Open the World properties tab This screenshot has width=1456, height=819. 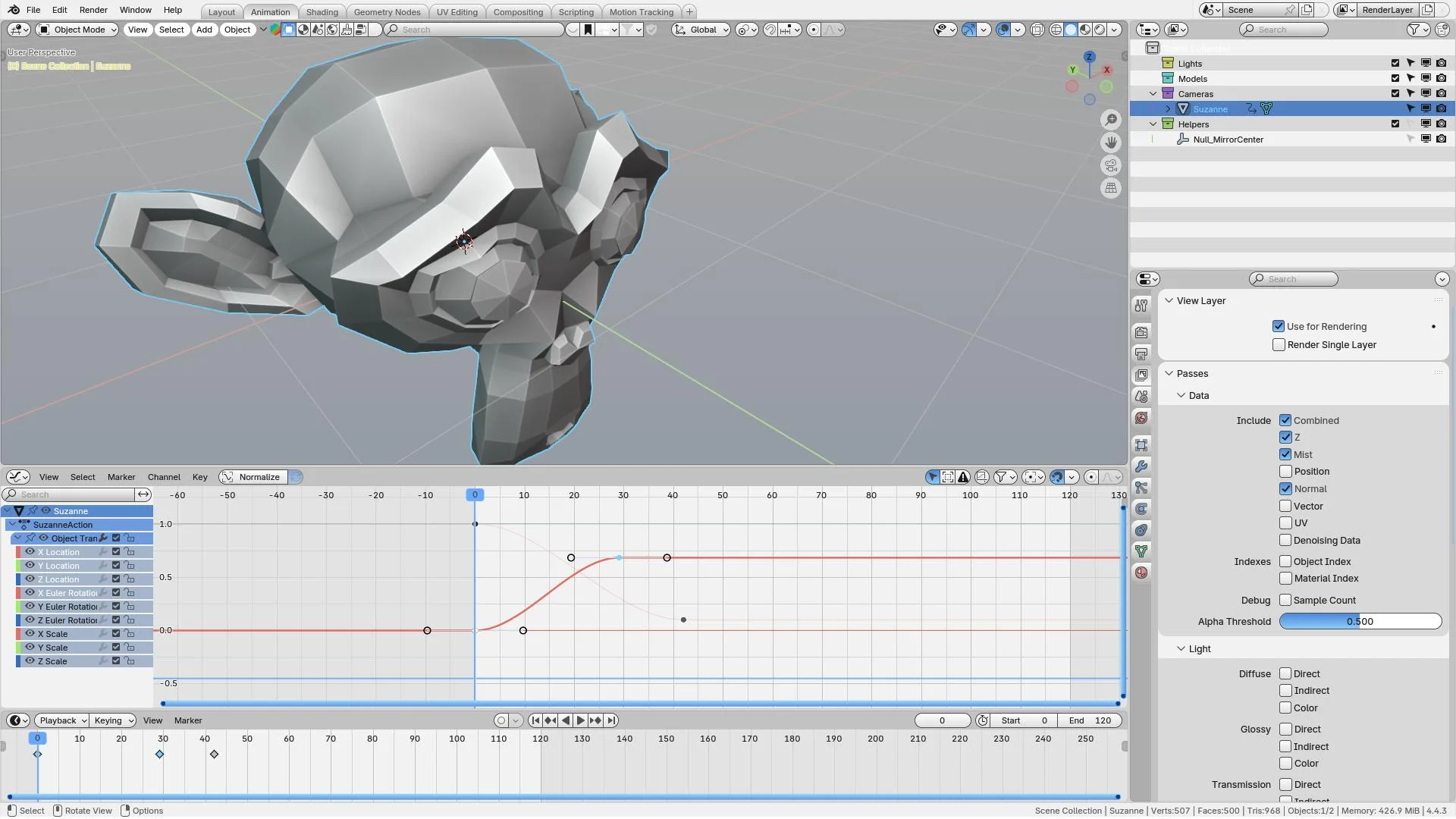[x=1141, y=418]
